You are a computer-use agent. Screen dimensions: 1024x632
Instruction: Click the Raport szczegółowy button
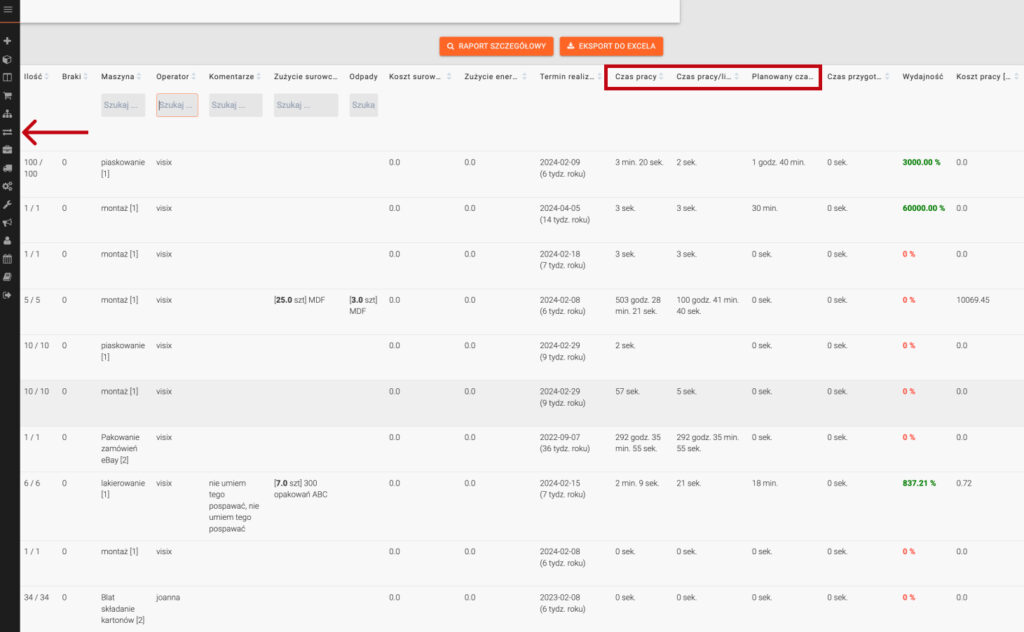[x=496, y=46]
